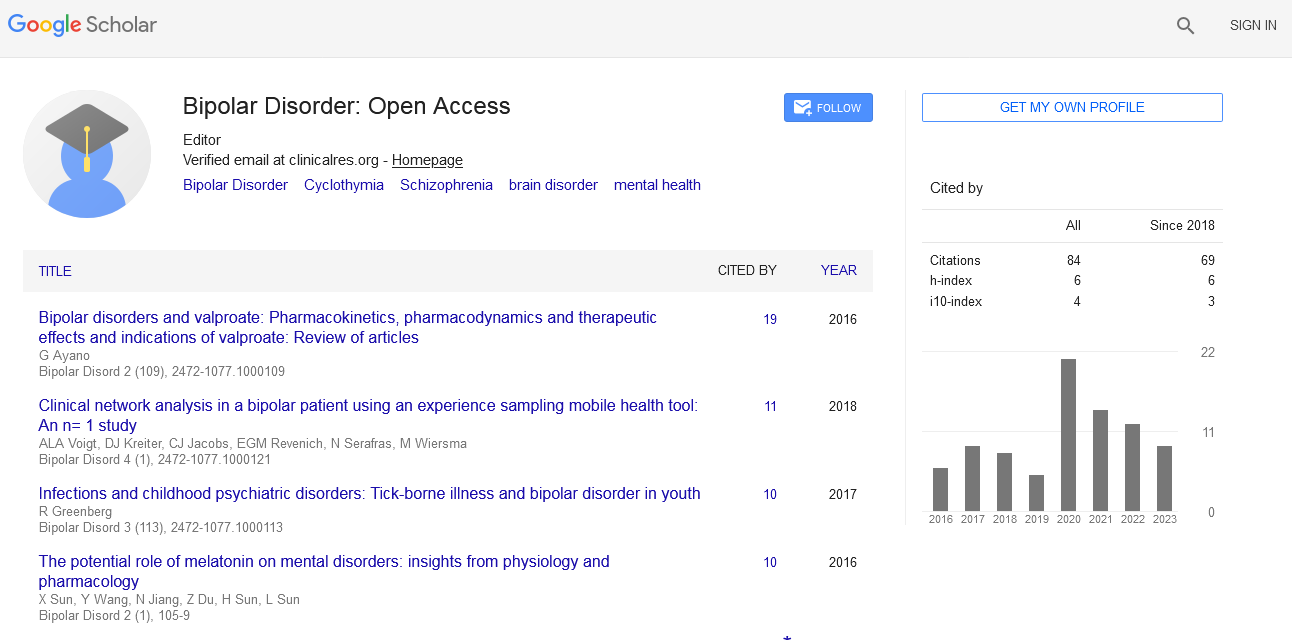
Task: Sort publications by Title column header
Action: coord(55,271)
